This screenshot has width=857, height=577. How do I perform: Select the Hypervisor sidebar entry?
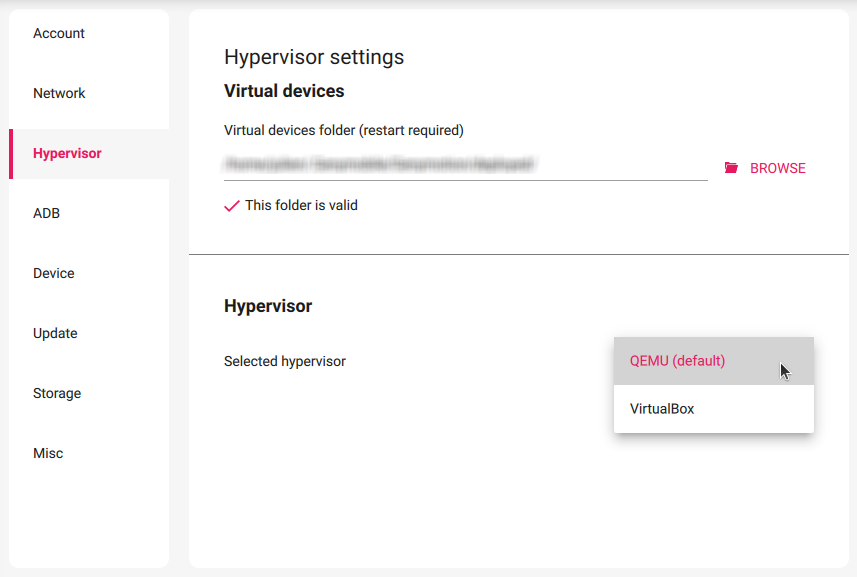(x=67, y=153)
